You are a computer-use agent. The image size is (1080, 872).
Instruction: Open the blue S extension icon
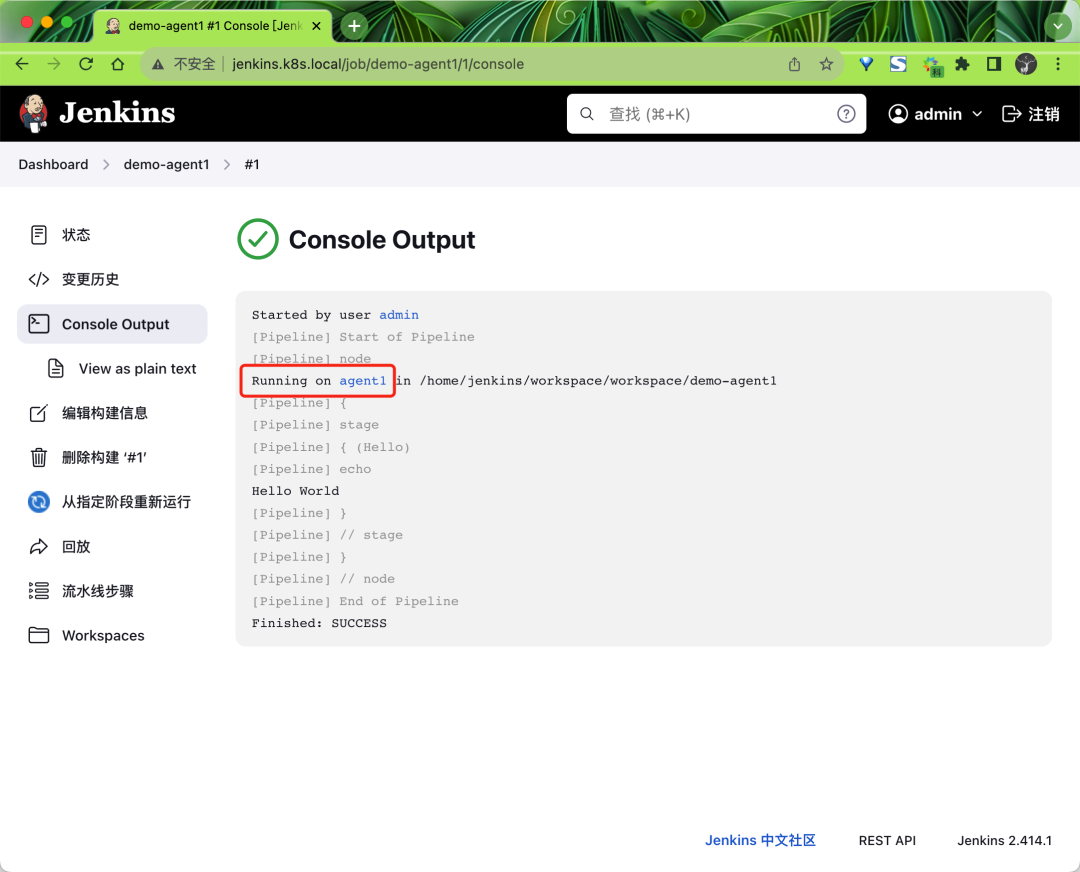898,64
